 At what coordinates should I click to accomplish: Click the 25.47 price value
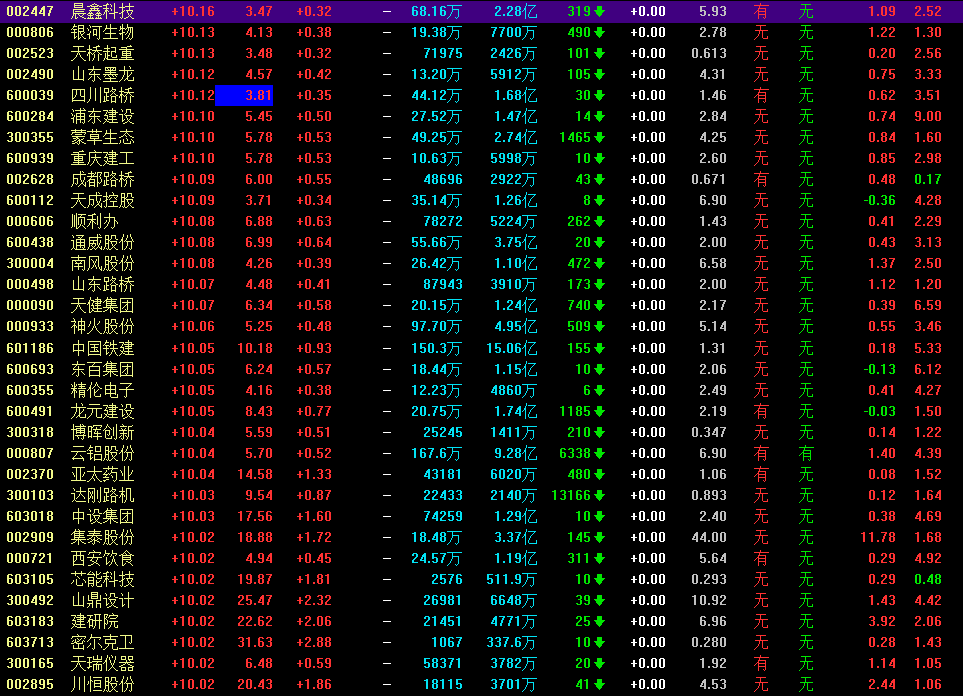(255, 600)
